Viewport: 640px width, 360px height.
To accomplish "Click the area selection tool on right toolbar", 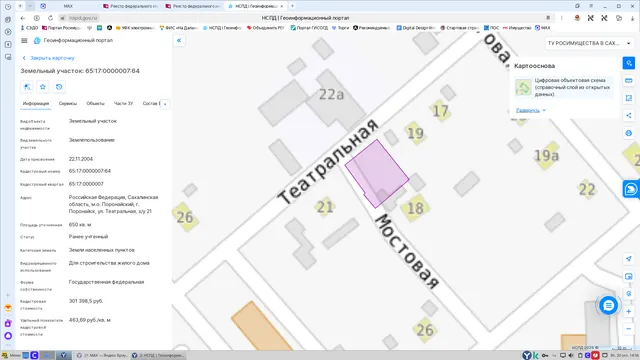I will [629, 98].
